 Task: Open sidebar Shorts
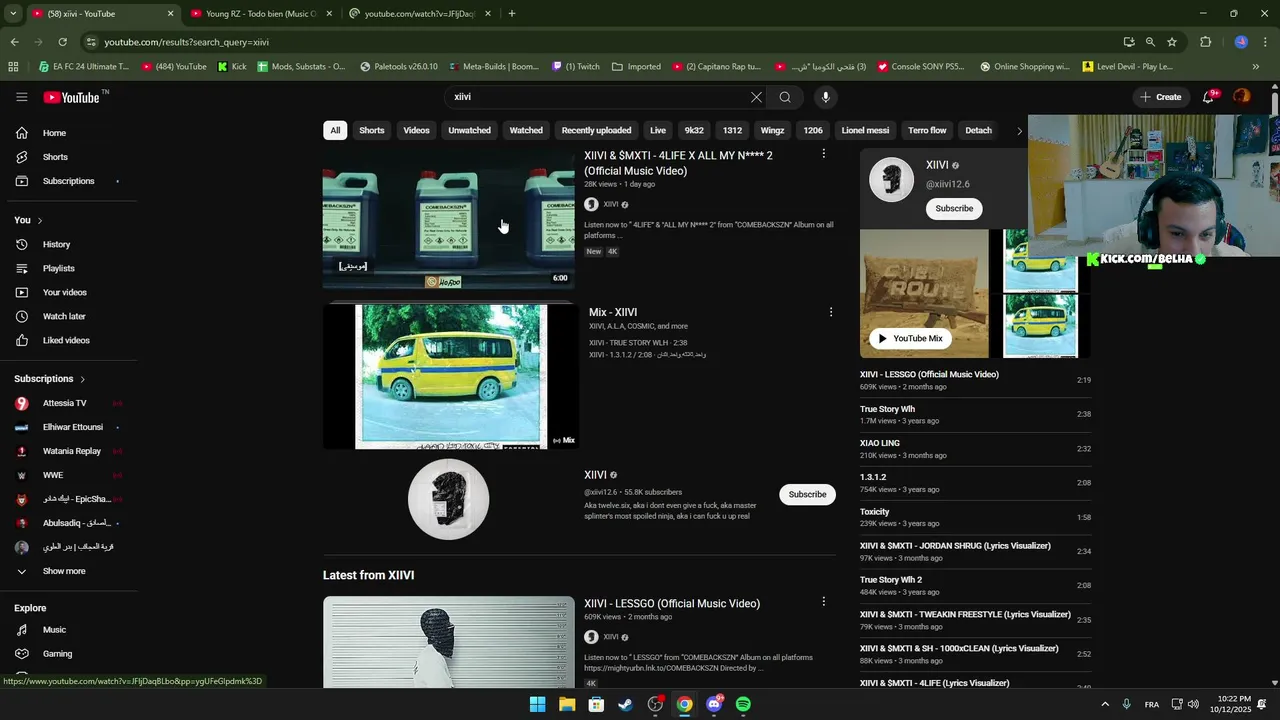[55, 157]
